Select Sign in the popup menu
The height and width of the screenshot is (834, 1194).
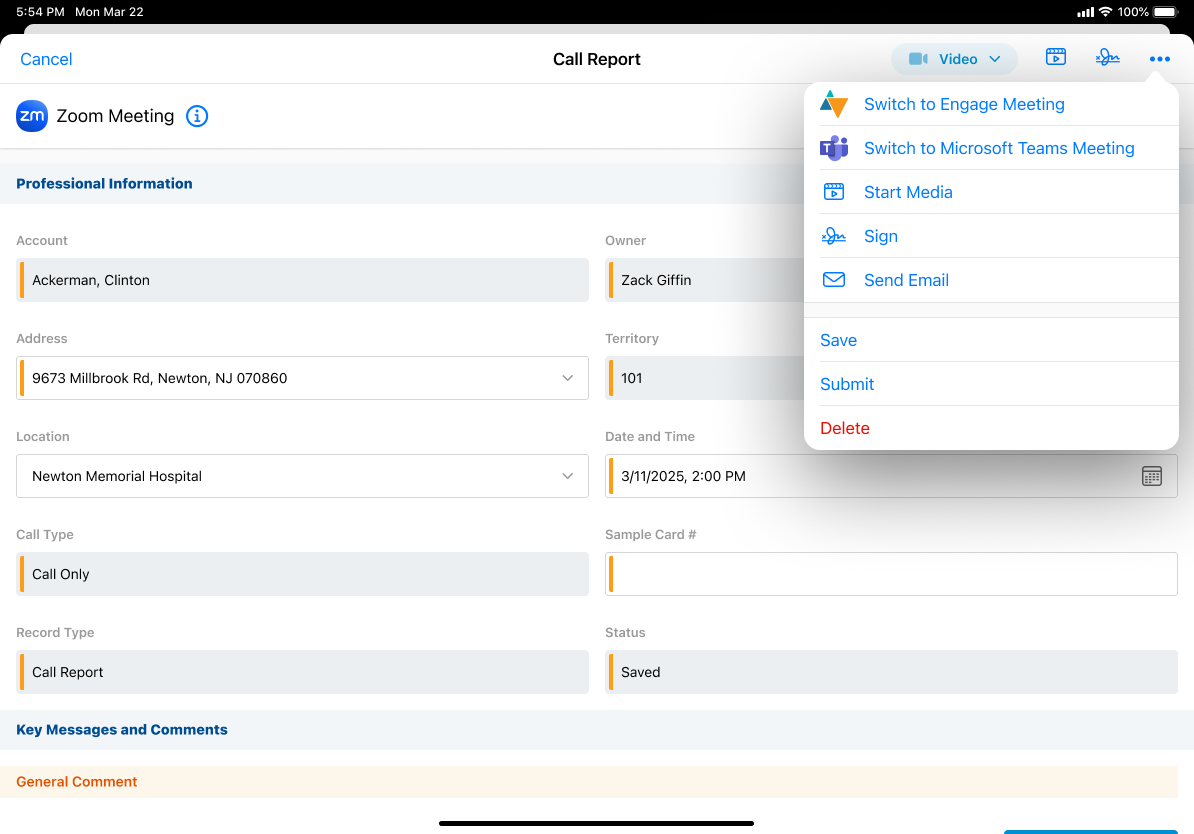tap(880, 236)
